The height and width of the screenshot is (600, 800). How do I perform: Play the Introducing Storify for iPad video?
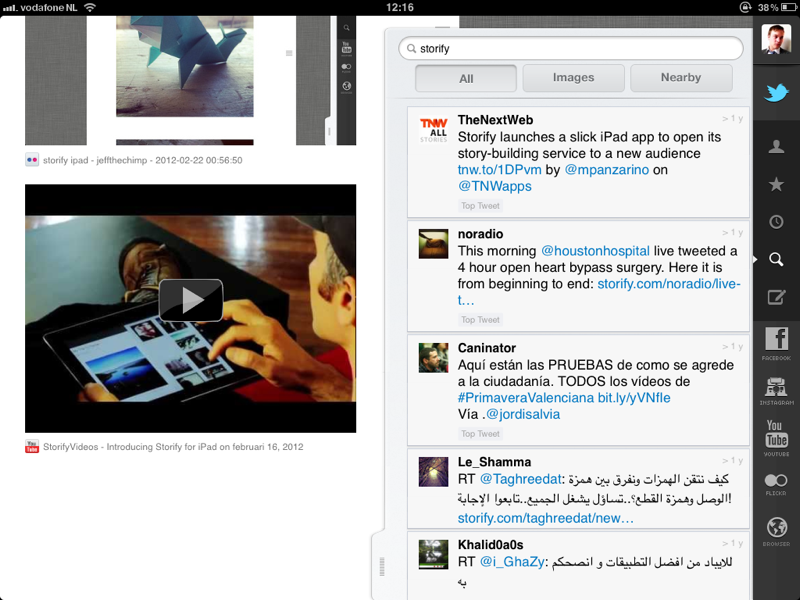point(190,300)
